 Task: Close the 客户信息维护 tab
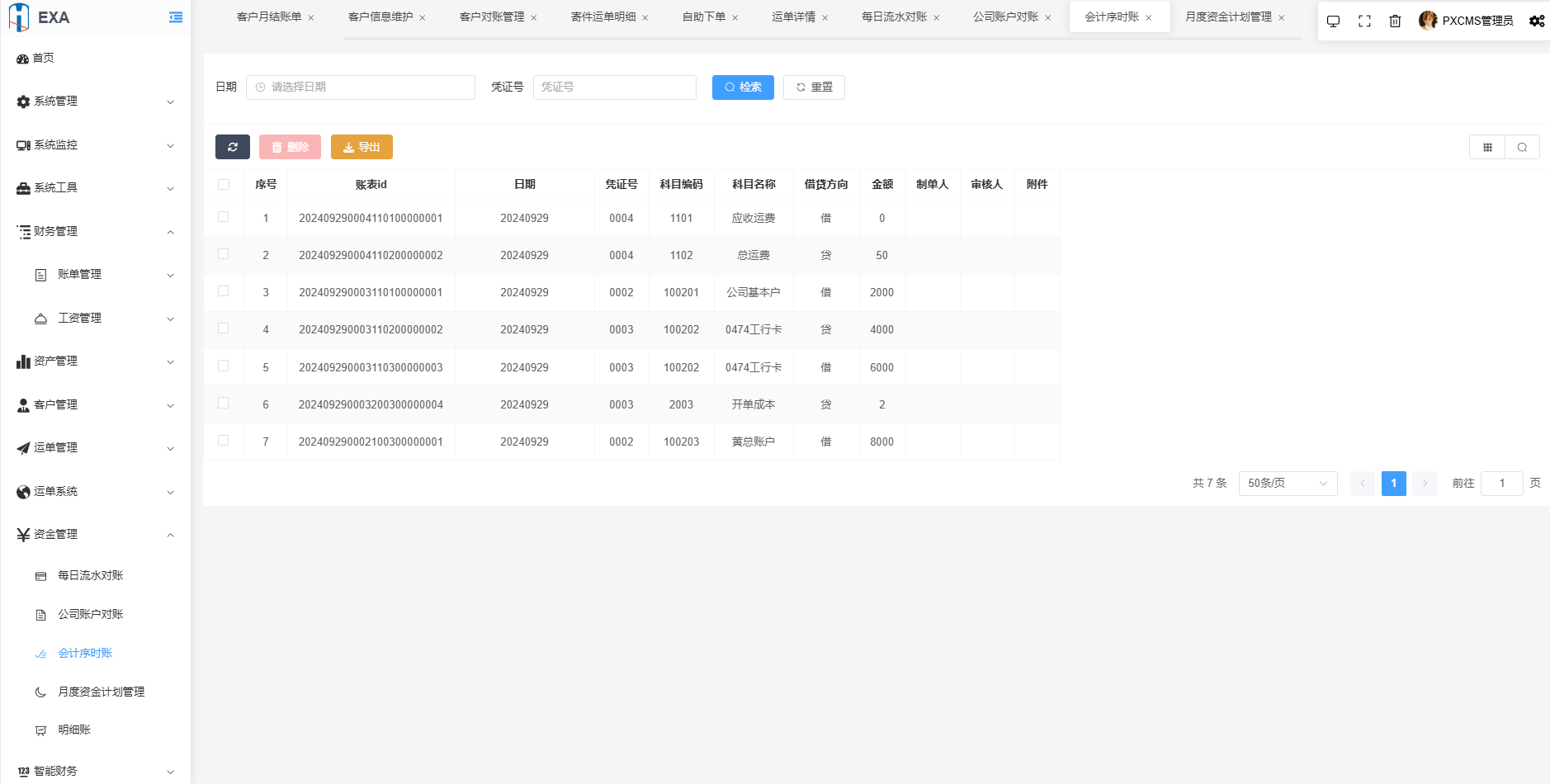pyautogui.click(x=423, y=17)
